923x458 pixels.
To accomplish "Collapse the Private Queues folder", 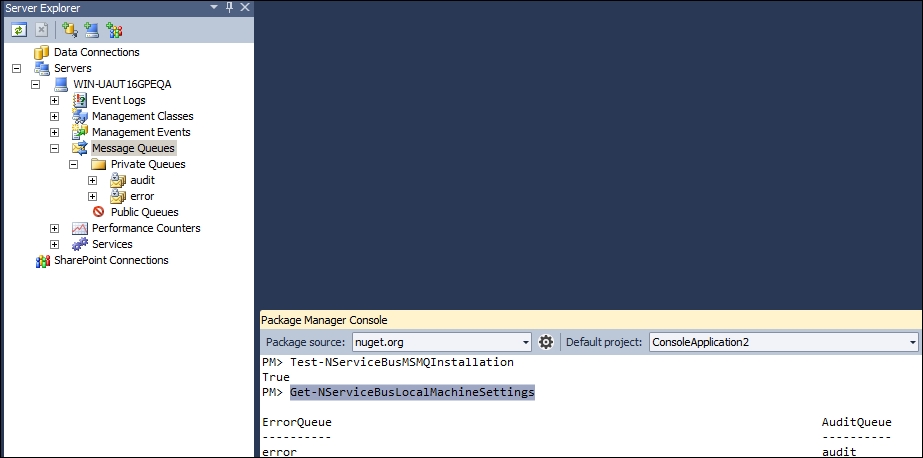I will click(74, 164).
